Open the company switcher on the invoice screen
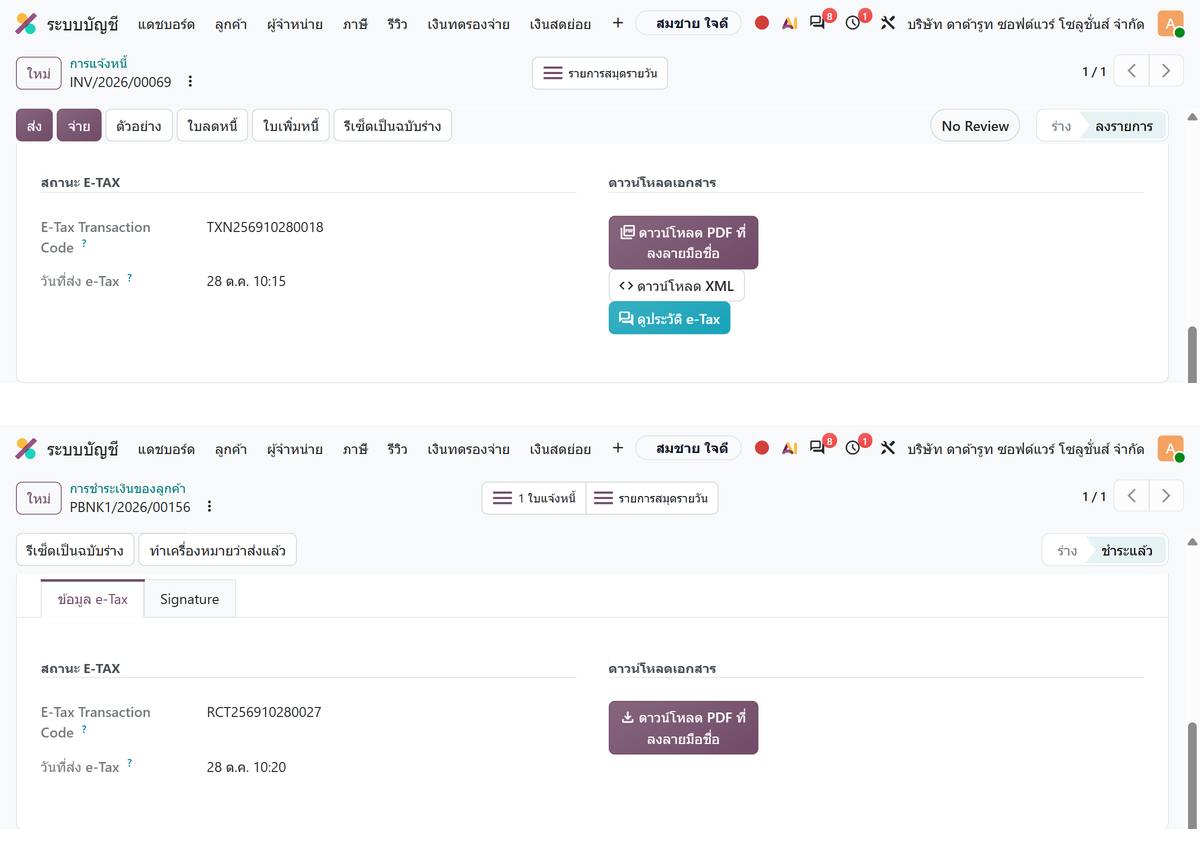The height and width of the screenshot is (844, 1200). 1026,23
